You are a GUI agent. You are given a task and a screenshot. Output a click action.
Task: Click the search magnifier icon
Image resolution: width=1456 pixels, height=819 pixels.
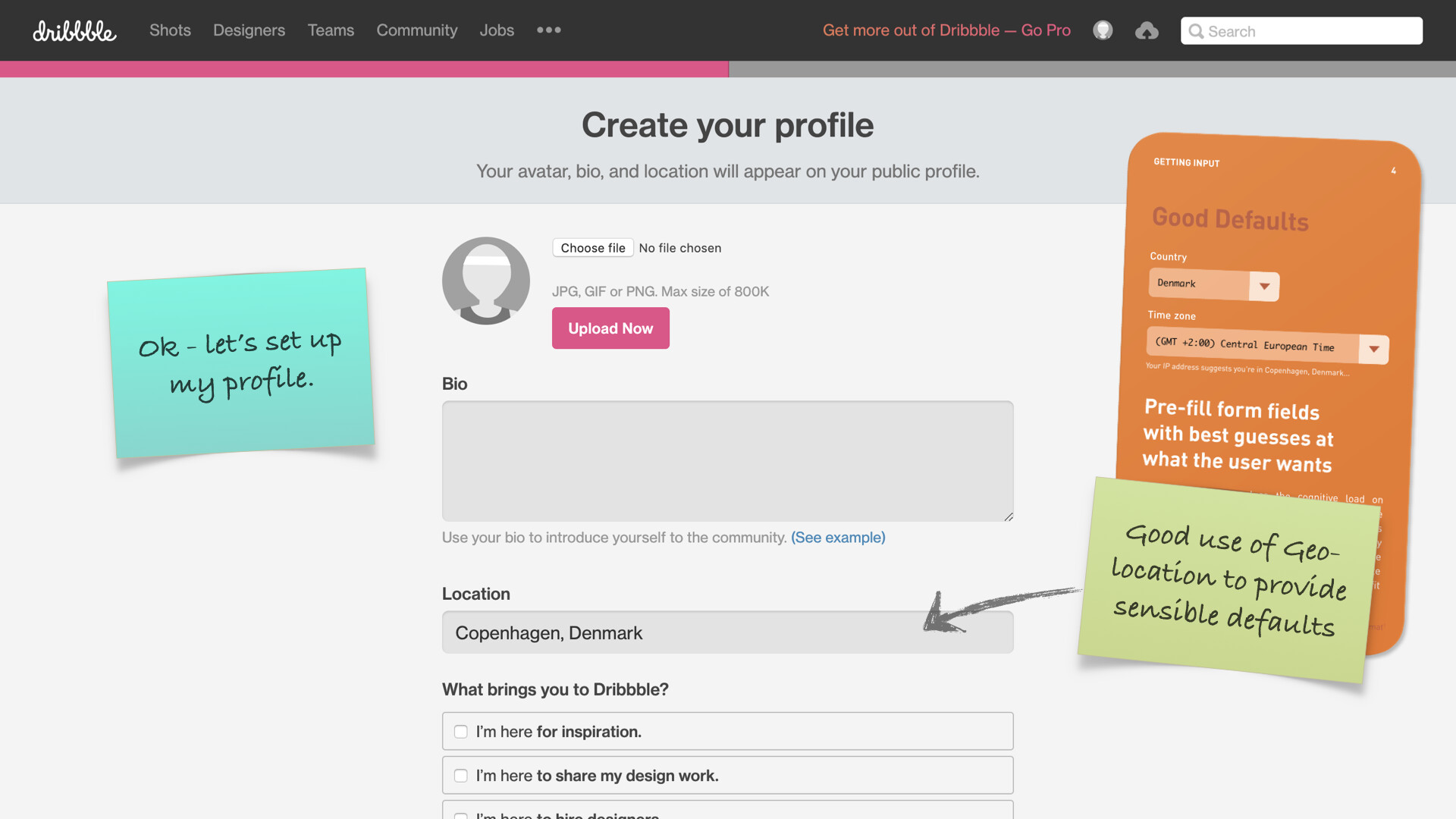tap(1196, 31)
